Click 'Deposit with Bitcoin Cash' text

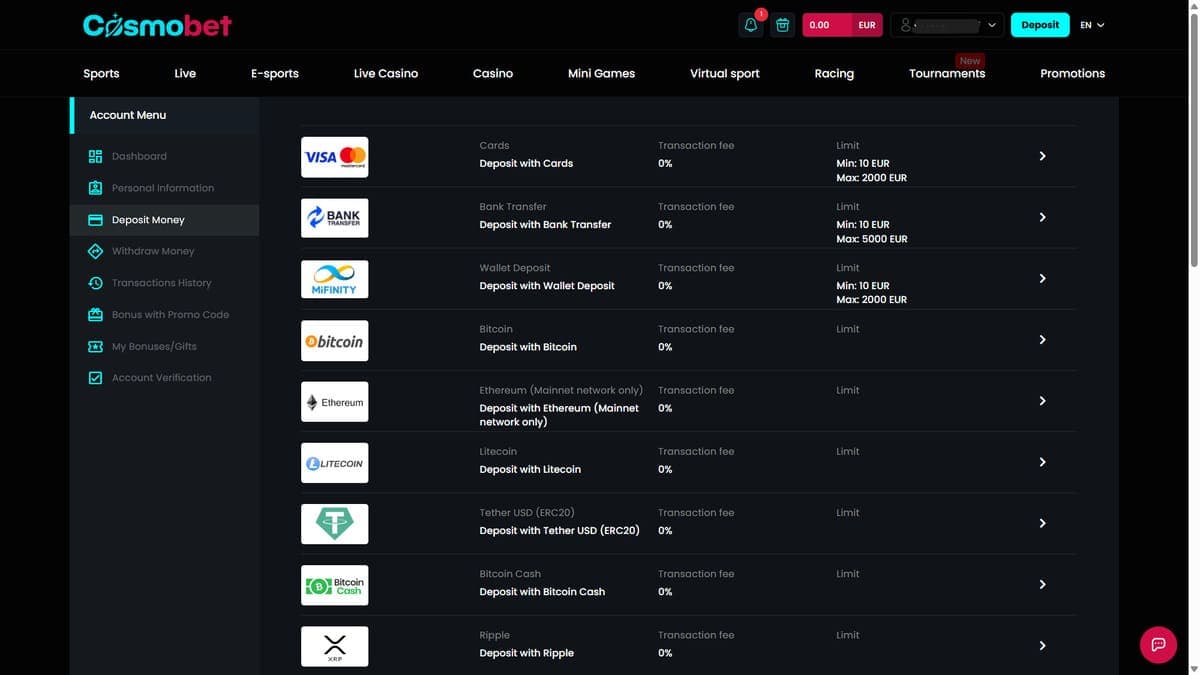(542, 592)
